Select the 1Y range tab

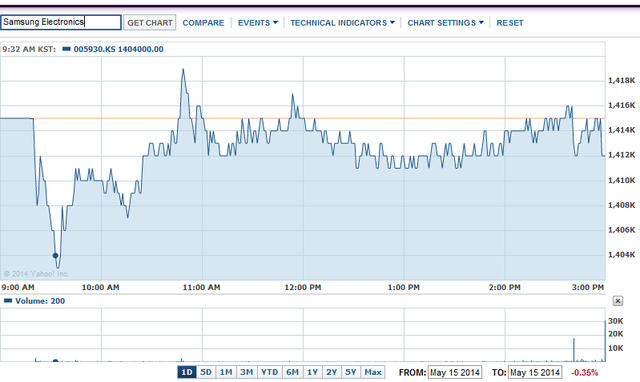pos(313,372)
